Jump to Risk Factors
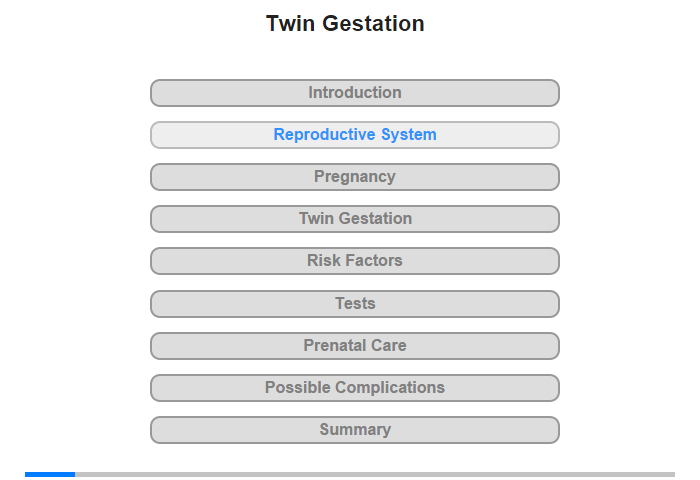Screen dimensions: 700x480 pos(354,261)
